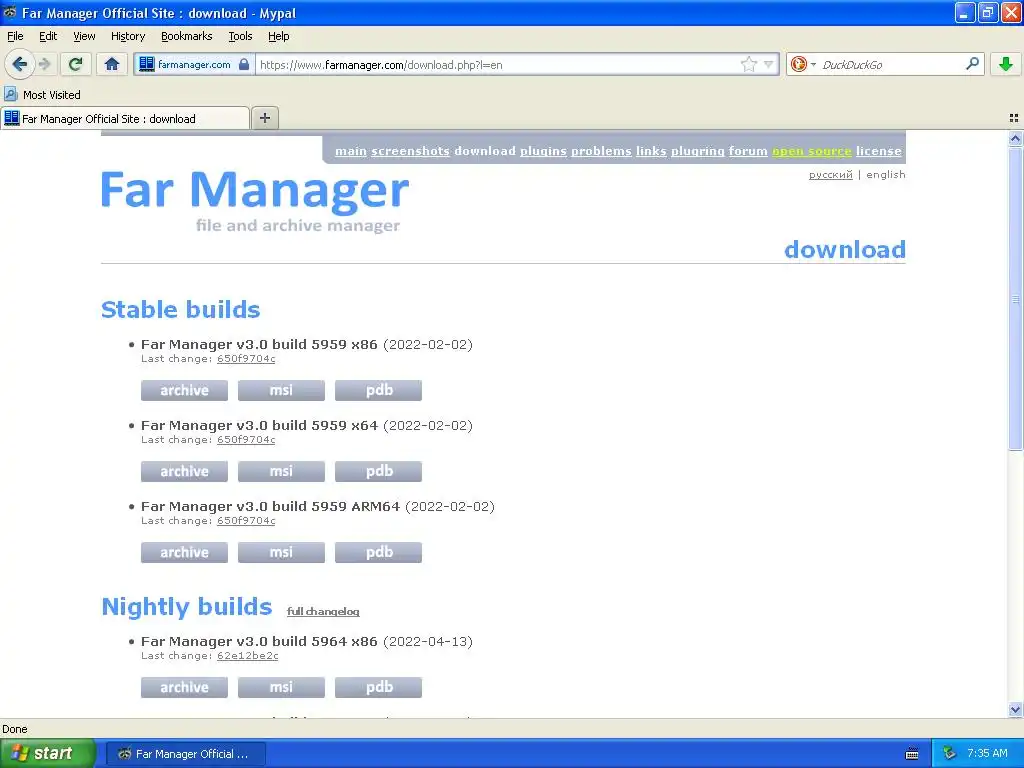Download archive for build 5959 ARM64
1024x768 pixels.
coord(184,552)
